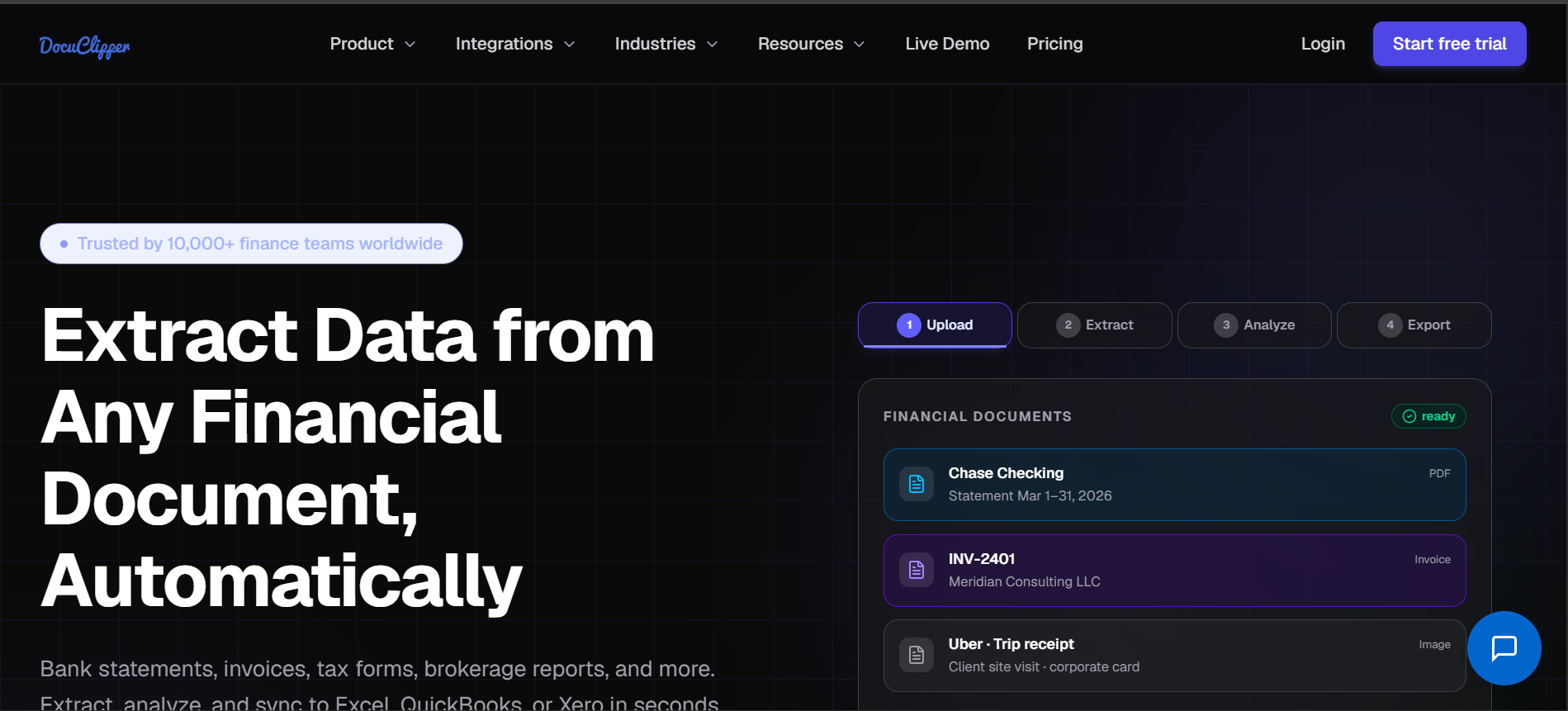Click step number 3 circle on Analyze
The height and width of the screenshot is (711, 1568).
(1226, 325)
